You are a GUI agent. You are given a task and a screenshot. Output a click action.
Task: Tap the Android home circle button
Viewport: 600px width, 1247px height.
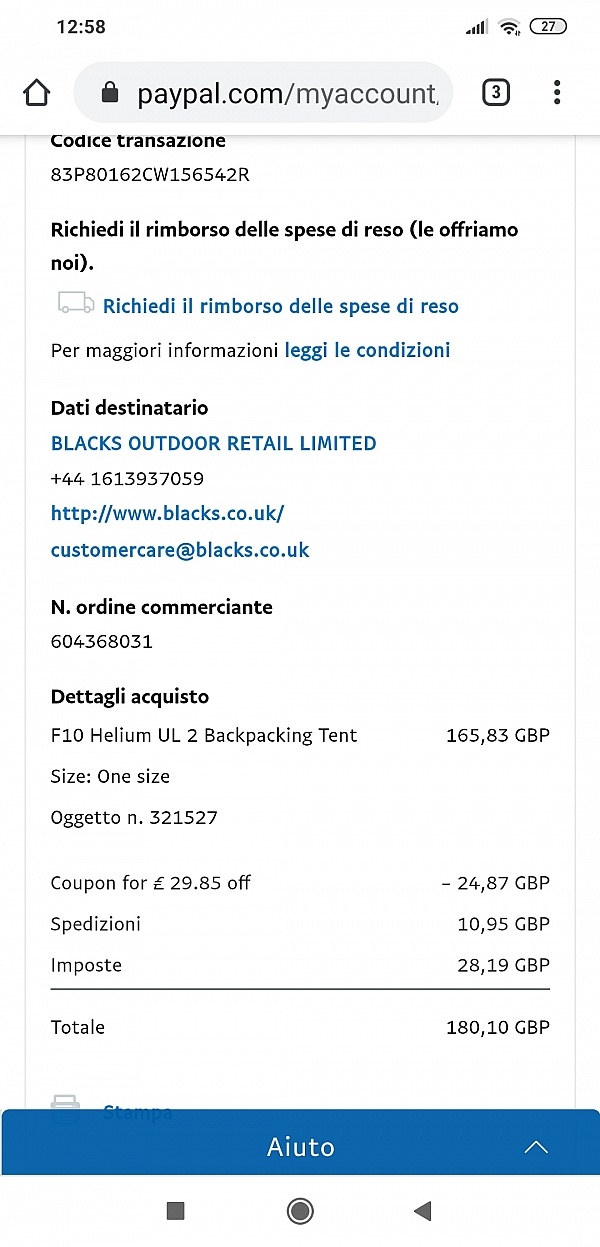click(x=300, y=1211)
